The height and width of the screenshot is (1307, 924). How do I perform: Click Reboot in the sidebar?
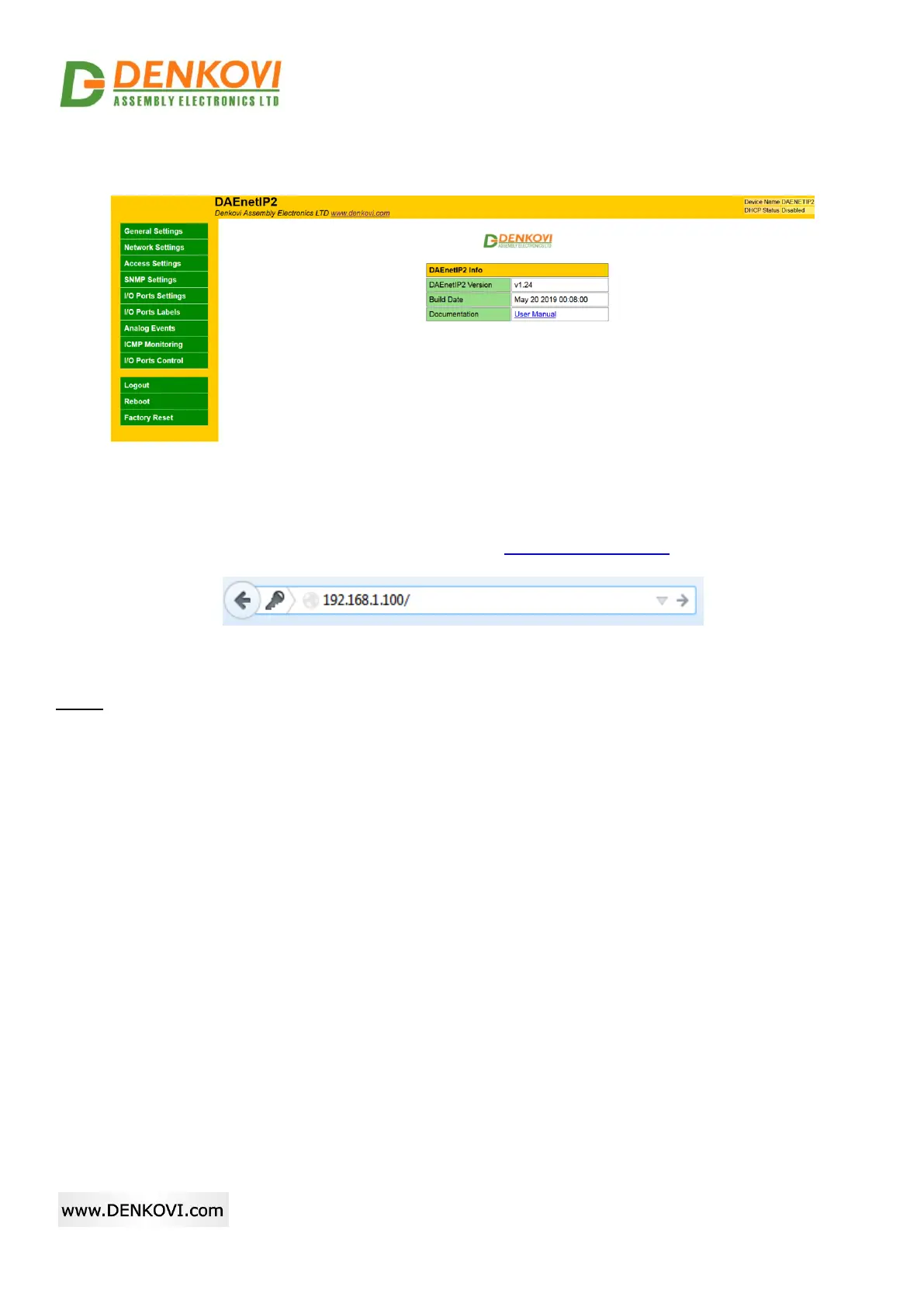164,401
